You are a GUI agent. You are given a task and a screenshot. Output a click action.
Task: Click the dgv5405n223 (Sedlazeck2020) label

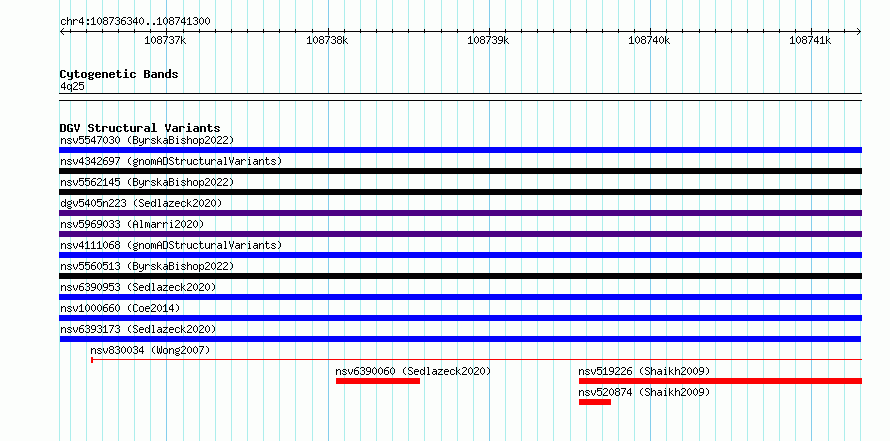(x=141, y=203)
